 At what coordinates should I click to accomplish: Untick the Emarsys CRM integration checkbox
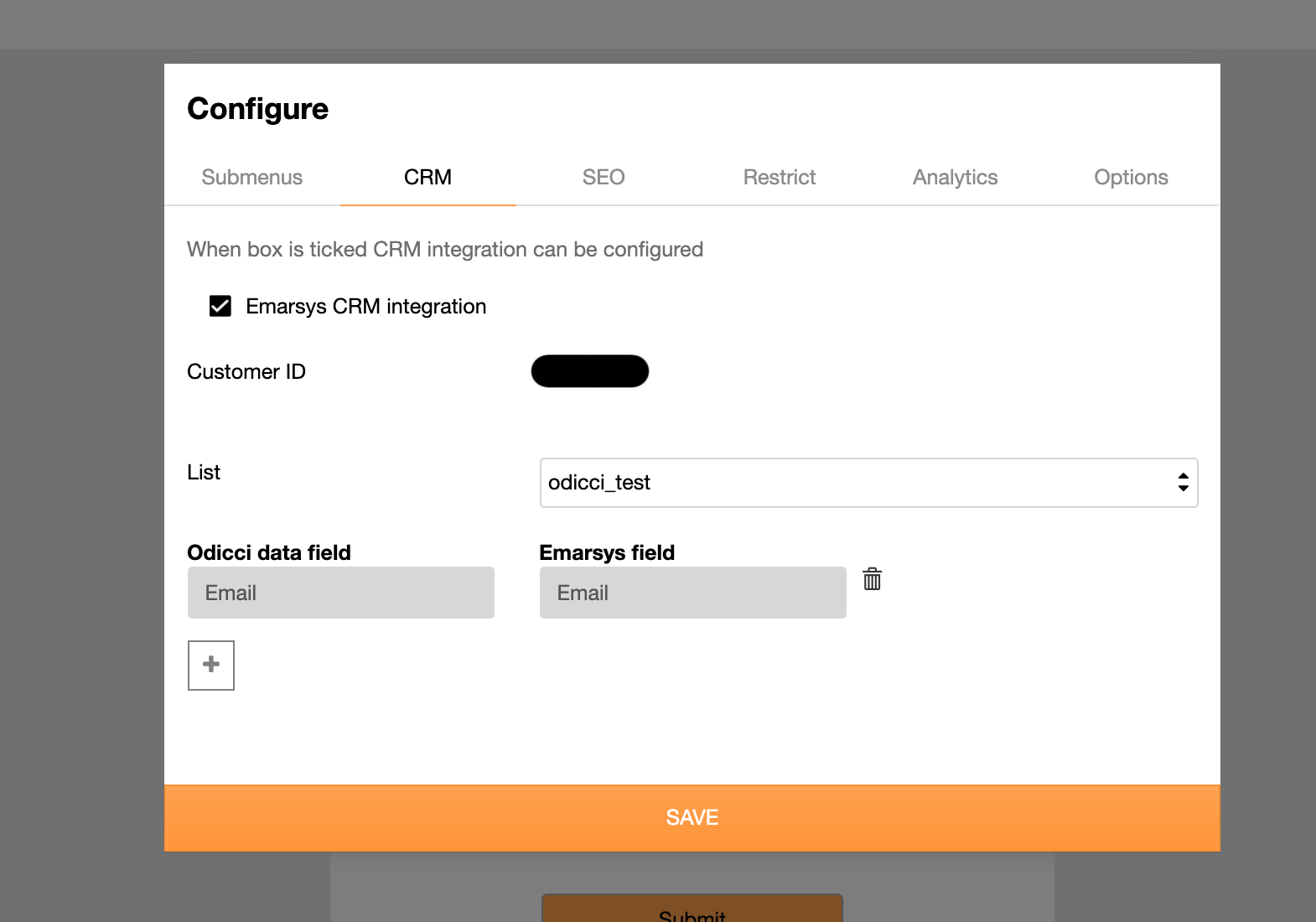(x=220, y=306)
